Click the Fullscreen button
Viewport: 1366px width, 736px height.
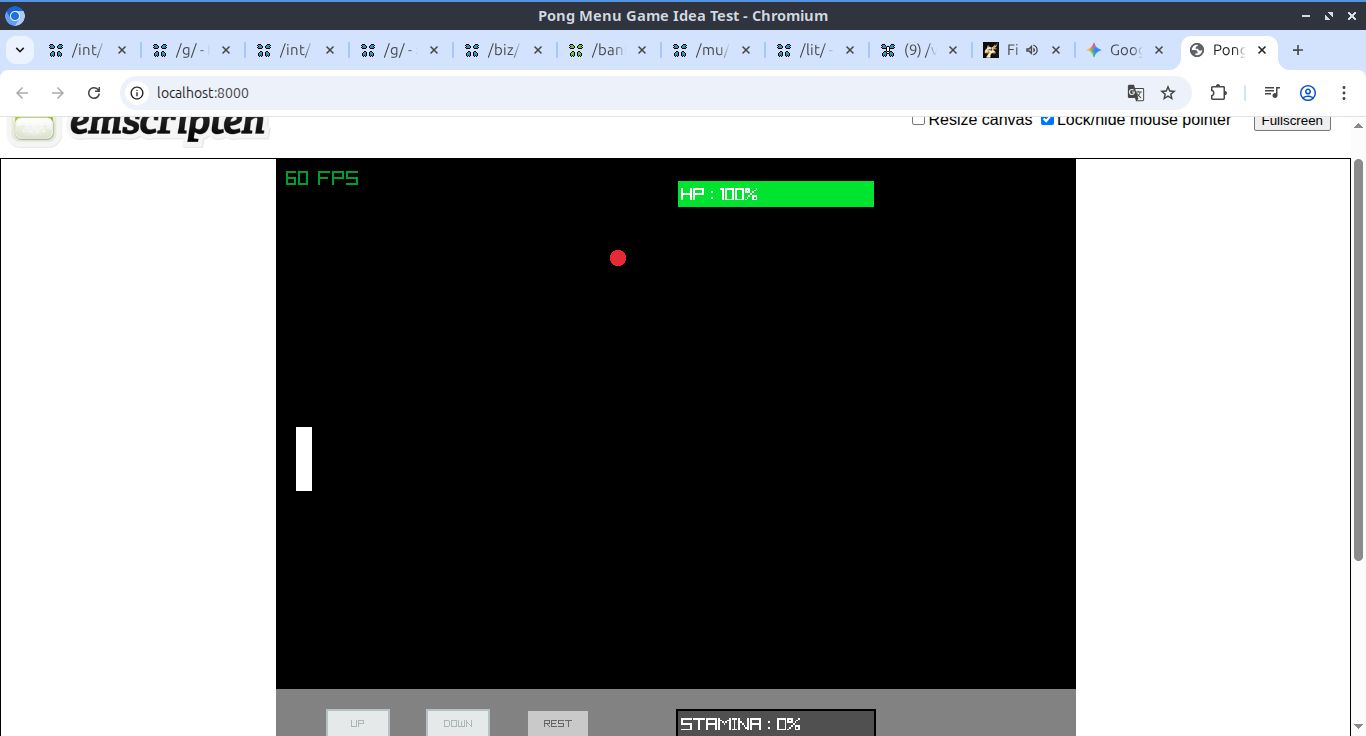(x=1292, y=121)
